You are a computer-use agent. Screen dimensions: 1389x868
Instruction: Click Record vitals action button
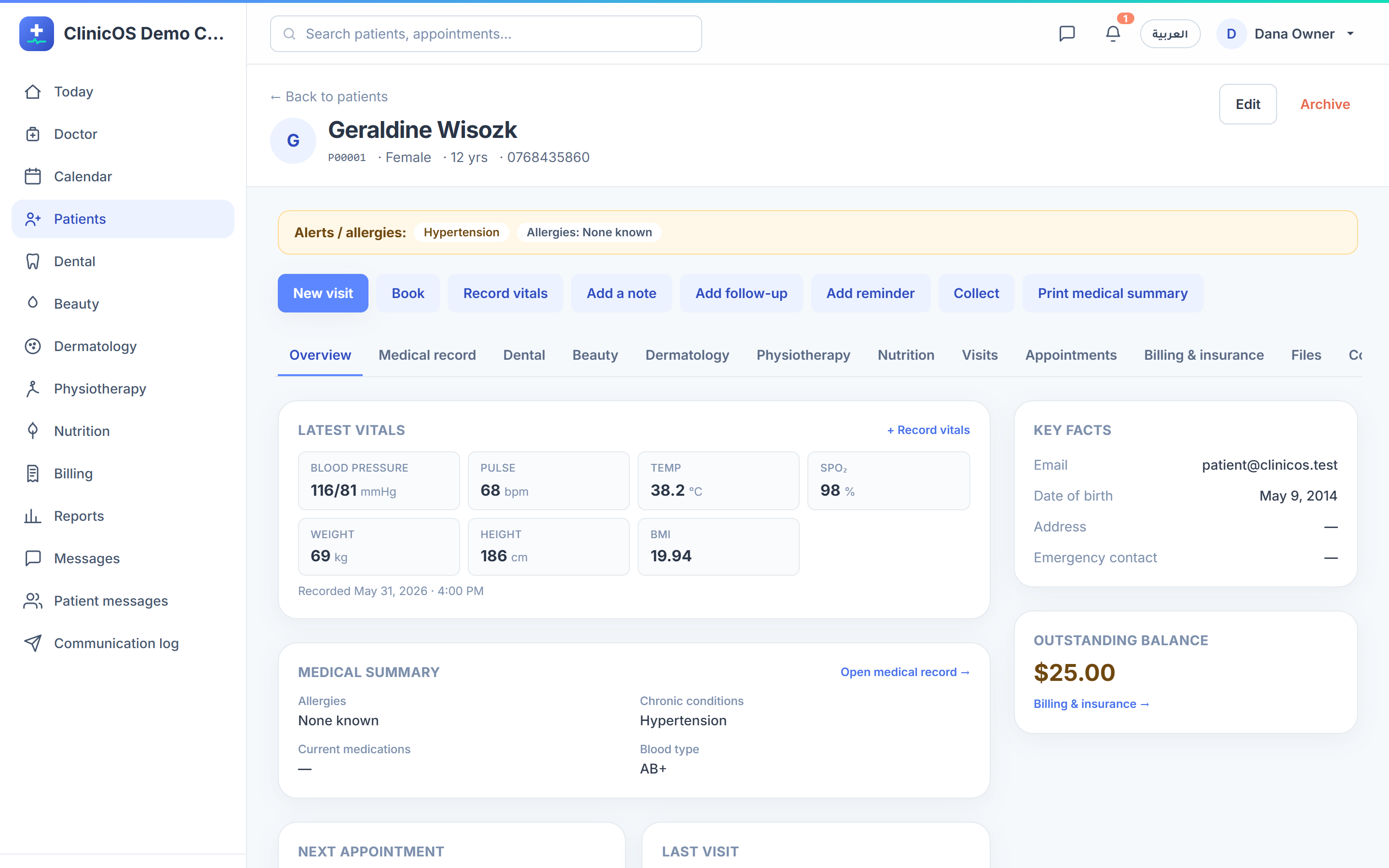505,293
